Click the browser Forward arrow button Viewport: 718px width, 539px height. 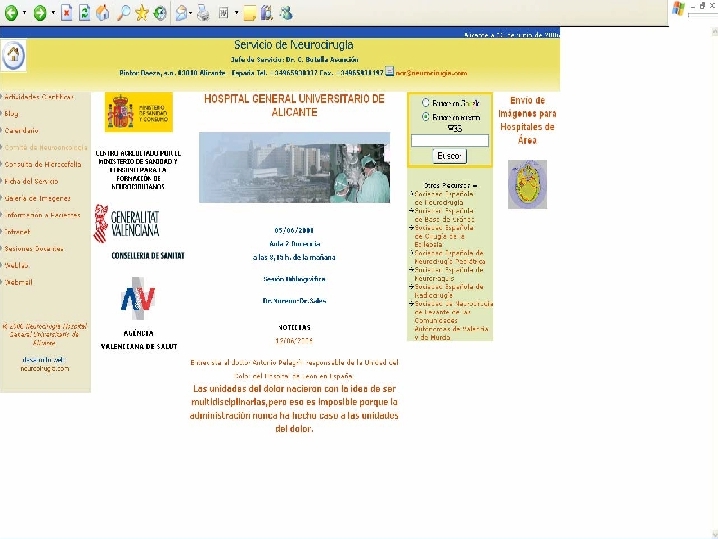(x=40, y=13)
